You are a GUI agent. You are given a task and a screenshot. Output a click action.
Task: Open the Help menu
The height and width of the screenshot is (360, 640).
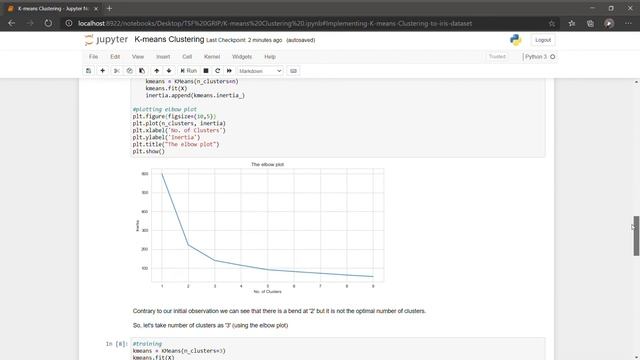(270, 57)
